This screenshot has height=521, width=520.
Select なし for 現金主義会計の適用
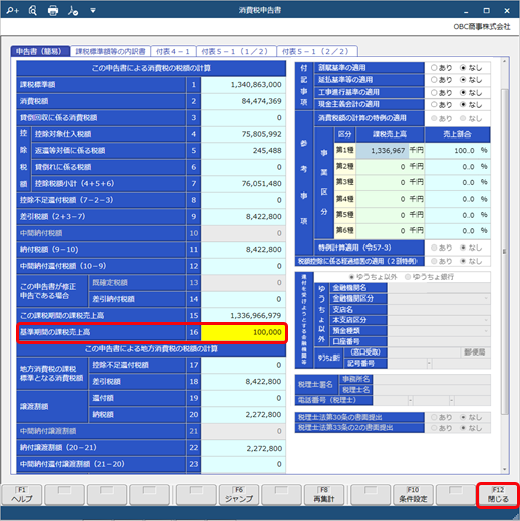point(463,104)
